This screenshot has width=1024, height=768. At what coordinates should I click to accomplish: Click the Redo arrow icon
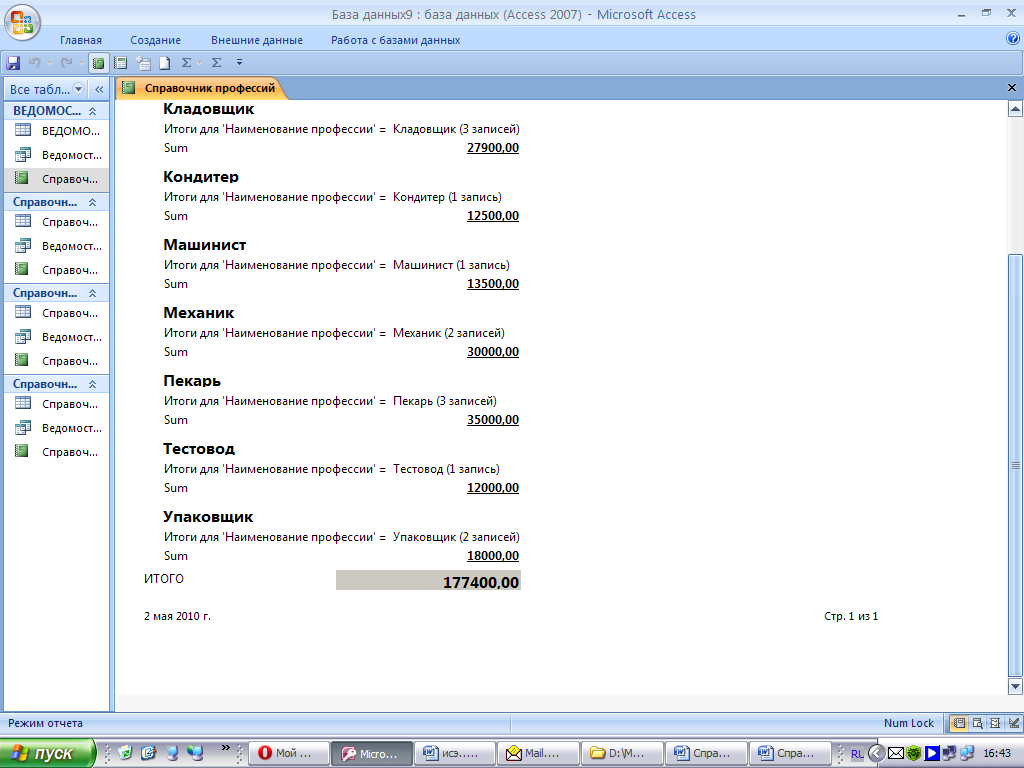point(66,63)
